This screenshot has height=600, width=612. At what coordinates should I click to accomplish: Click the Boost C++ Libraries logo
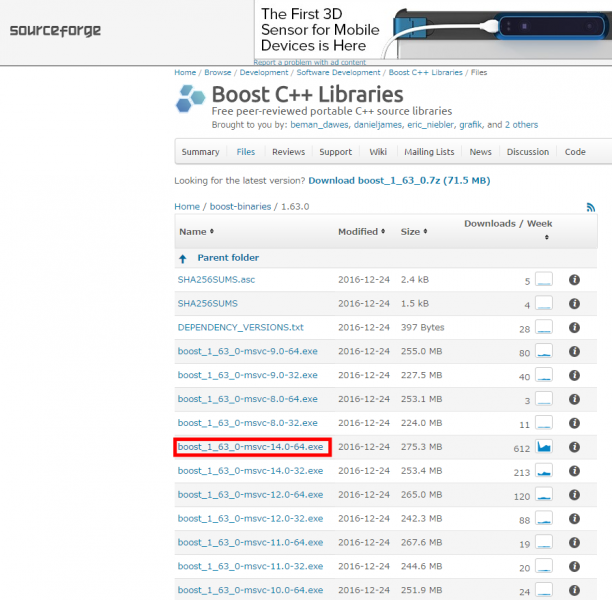(x=191, y=100)
